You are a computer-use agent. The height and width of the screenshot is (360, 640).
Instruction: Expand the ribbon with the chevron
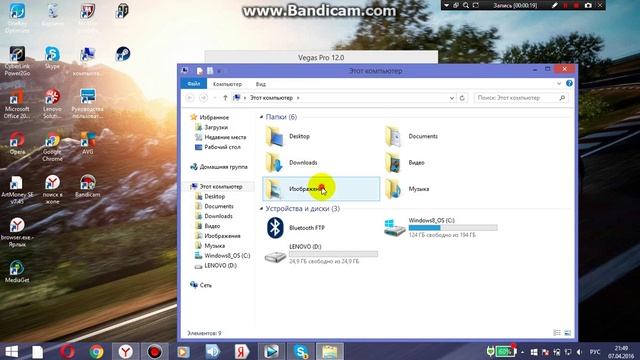tap(559, 84)
